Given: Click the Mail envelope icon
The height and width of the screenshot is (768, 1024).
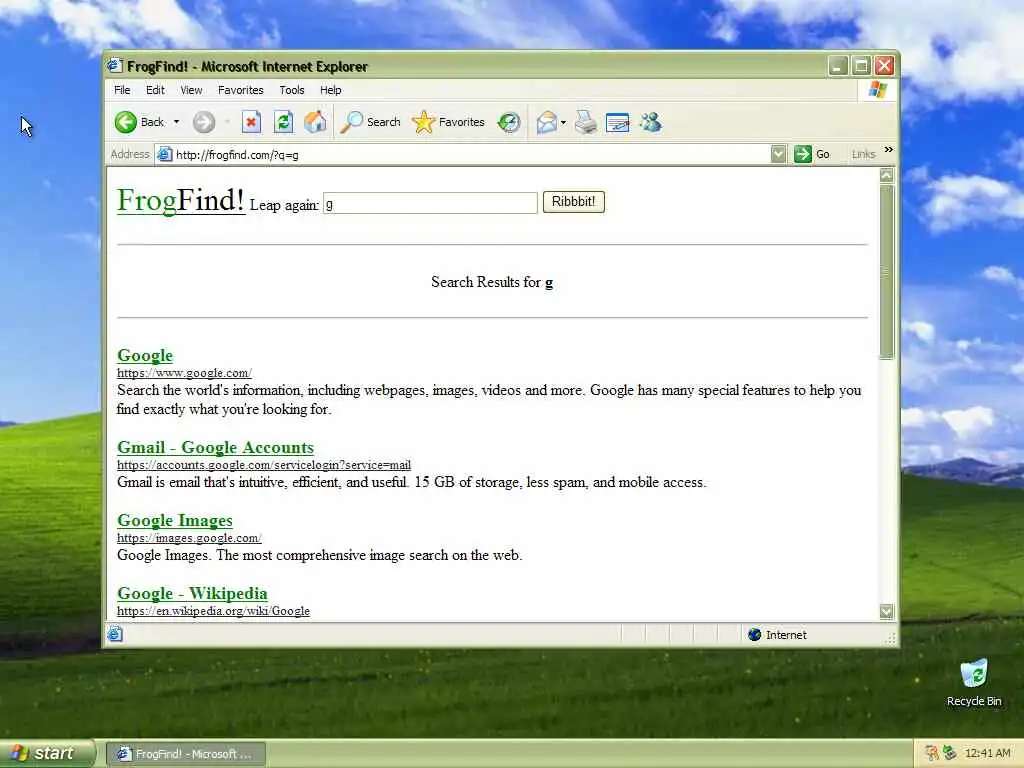Looking at the screenshot, I should click(547, 122).
